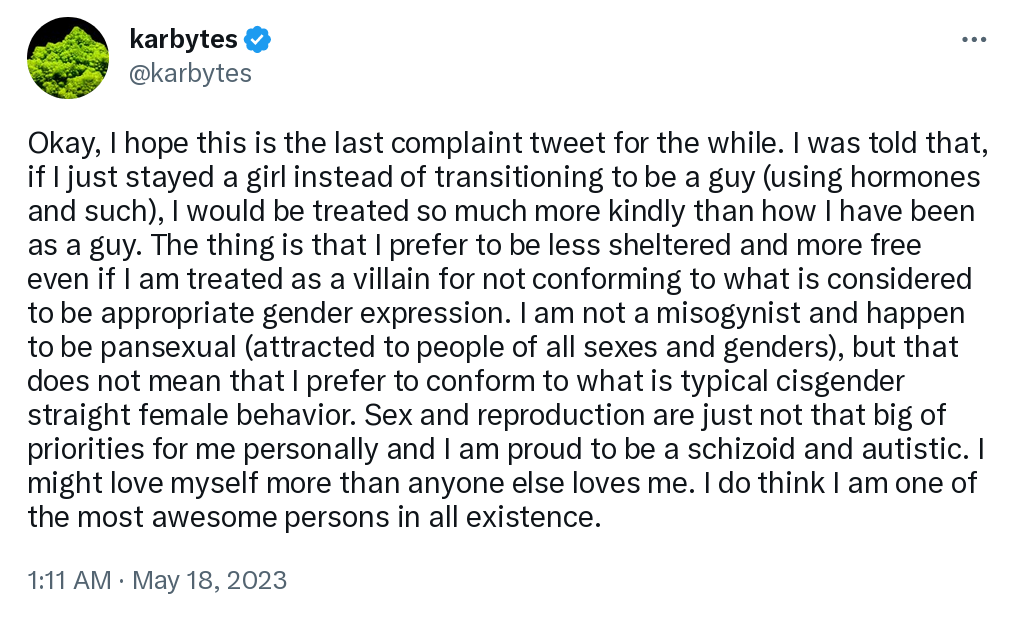Open the three-dot more options menu
Screen dimensions: 1021x624
pyautogui.click(x=974, y=40)
